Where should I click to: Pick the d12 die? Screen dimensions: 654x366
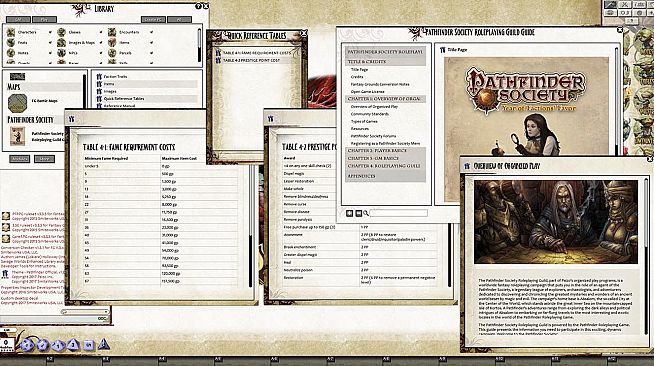point(42,345)
